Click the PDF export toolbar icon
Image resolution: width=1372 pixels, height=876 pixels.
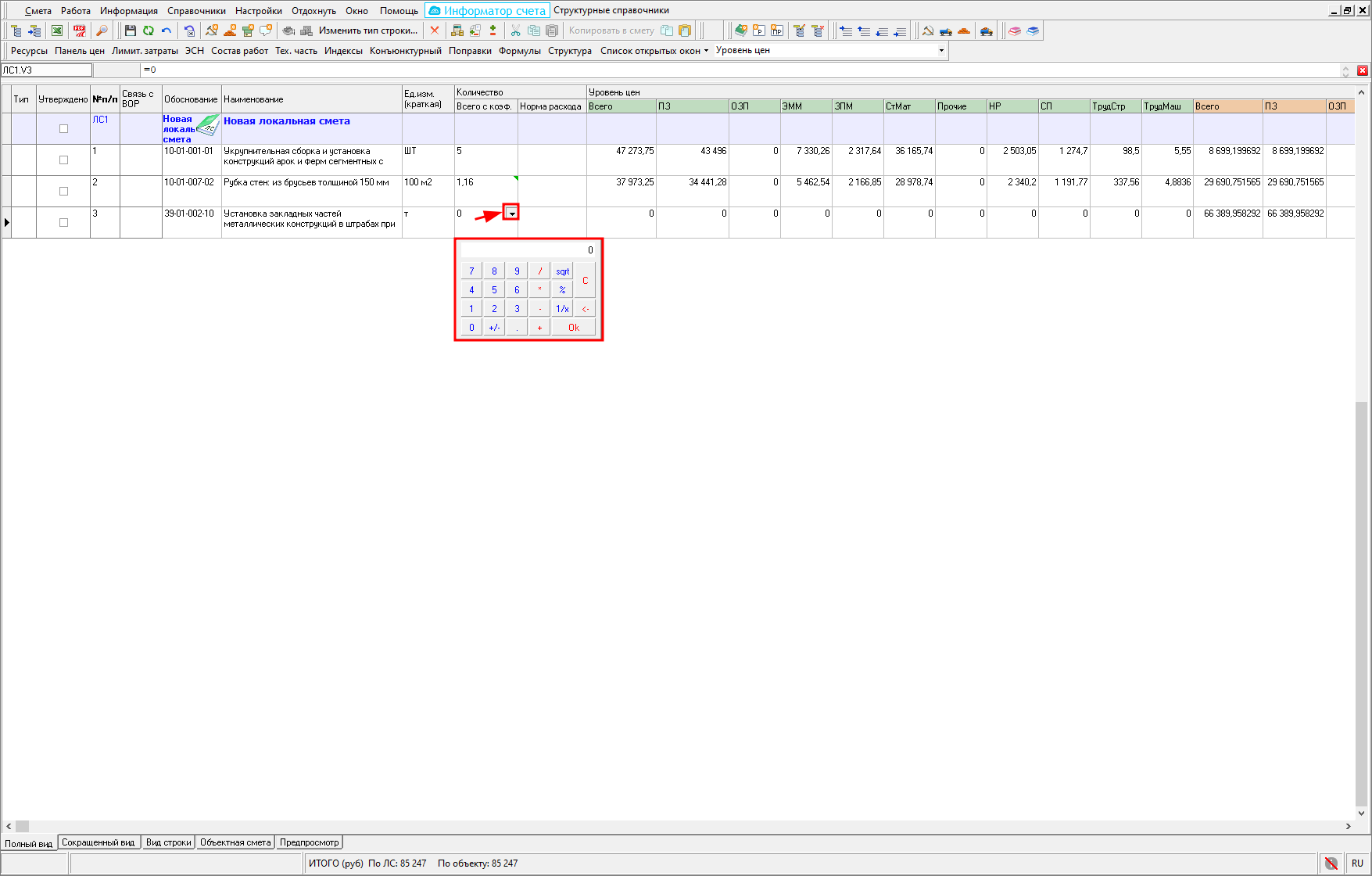80,31
